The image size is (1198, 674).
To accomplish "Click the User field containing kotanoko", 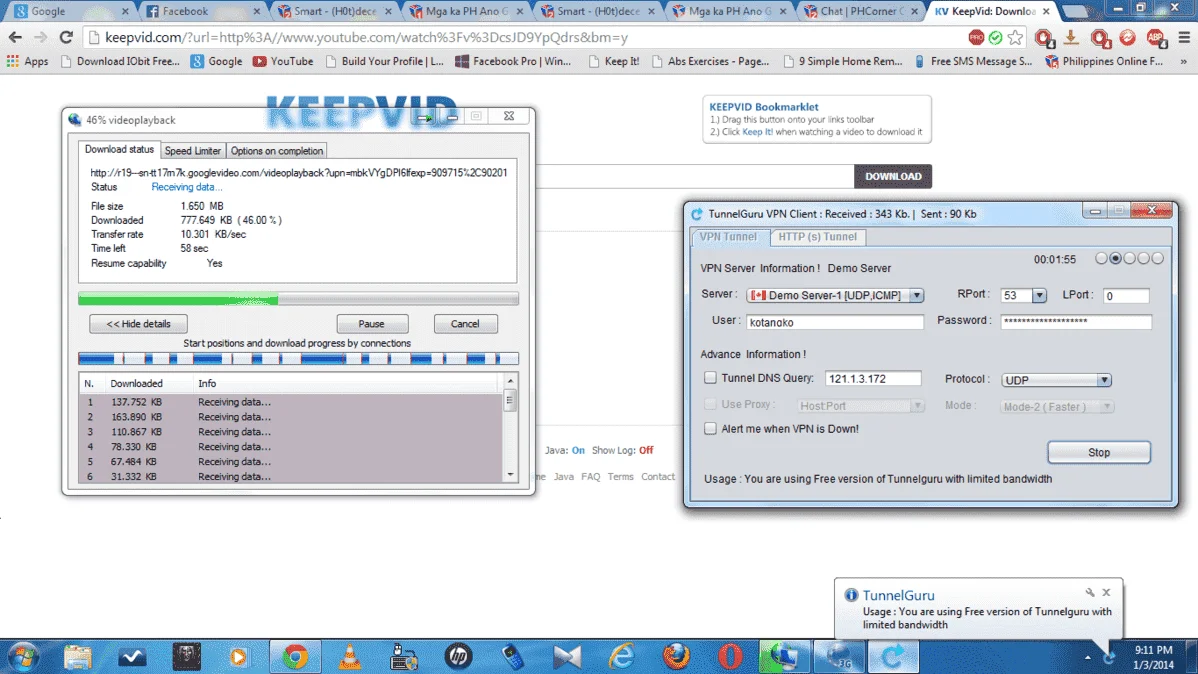I will (835, 322).
